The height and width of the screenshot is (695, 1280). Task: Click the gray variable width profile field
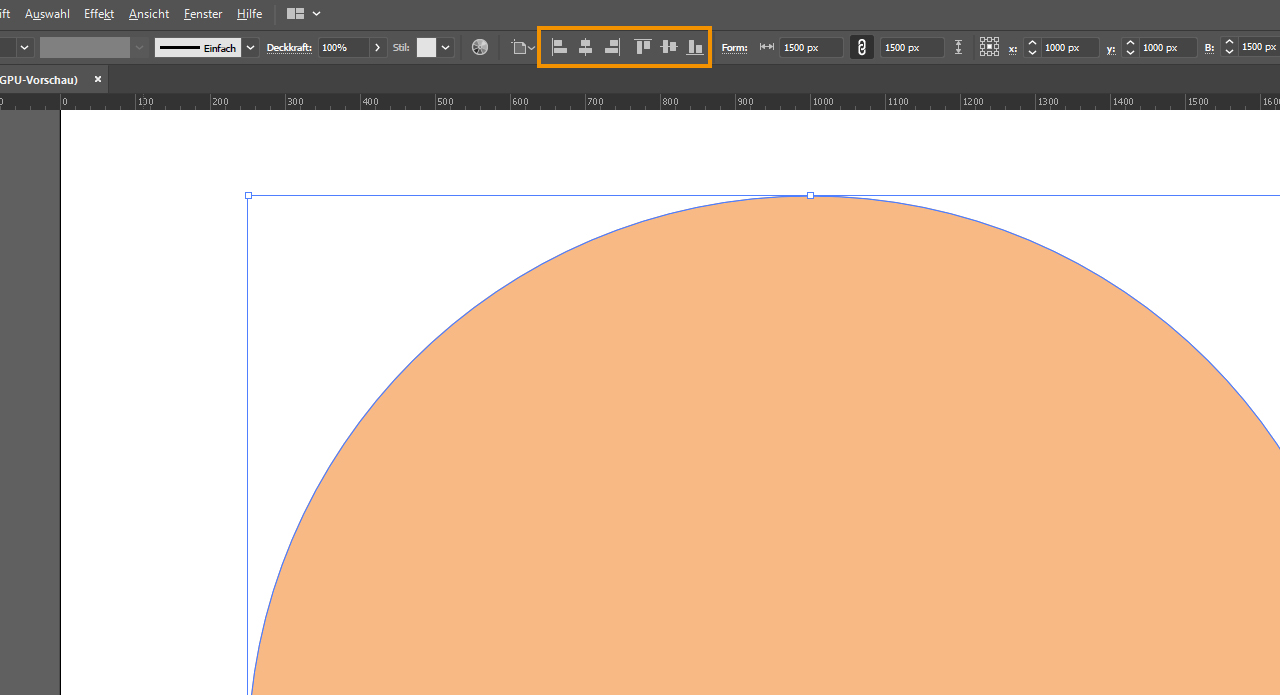pyautogui.click(x=85, y=47)
